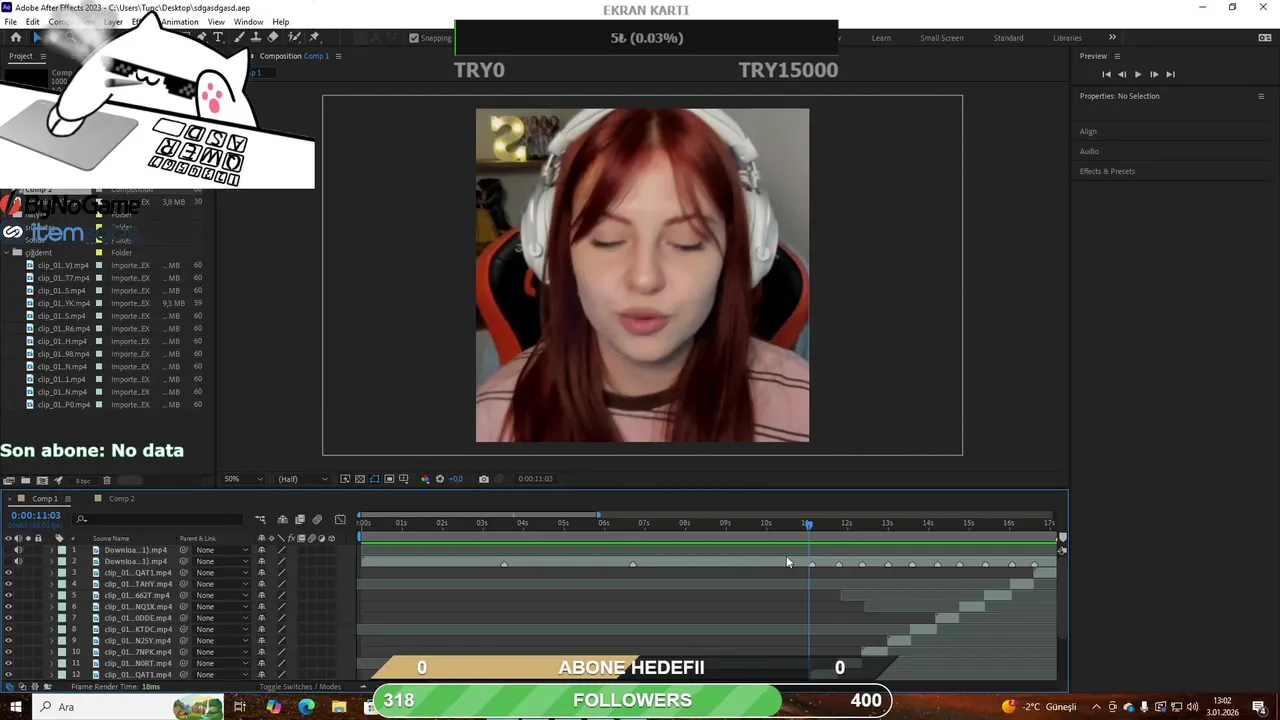Viewport: 1280px width, 720px height.
Task: Select the Puppet Pin tool
Action: [x=315, y=37]
